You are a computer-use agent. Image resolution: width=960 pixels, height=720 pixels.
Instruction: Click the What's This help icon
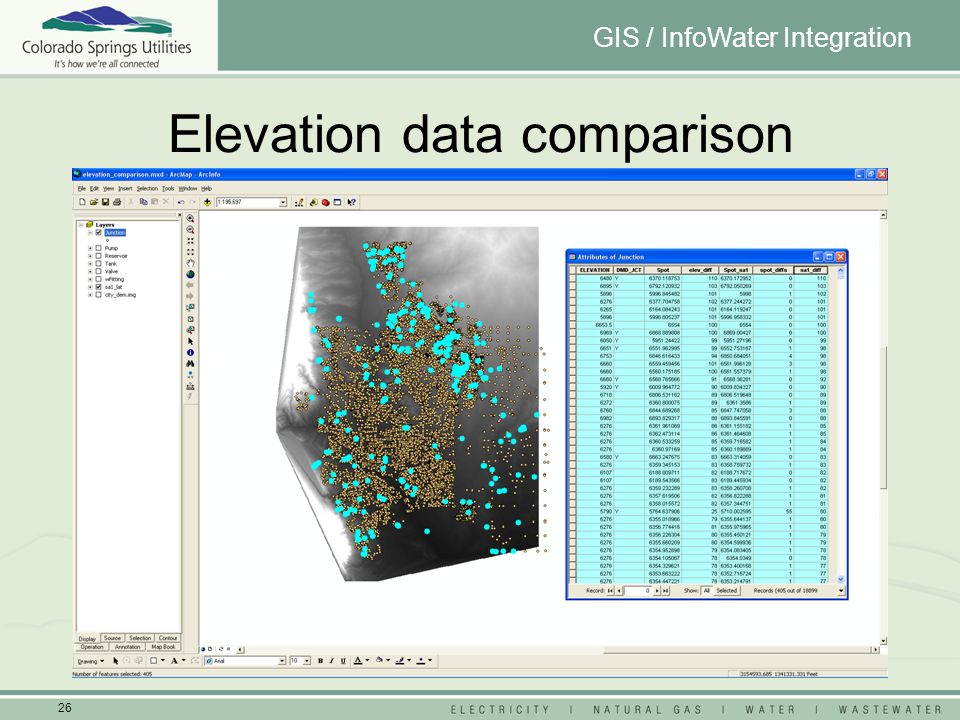[x=351, y=202]
